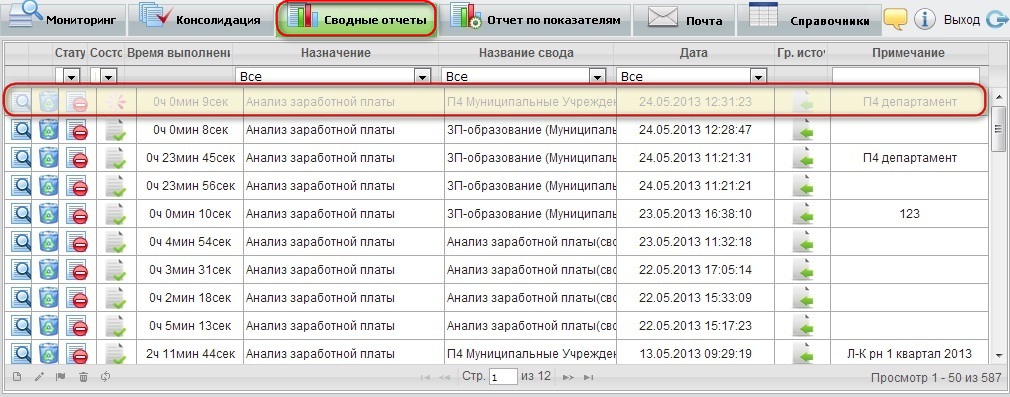Click pencil edit icon in bottom toolbar

(39, 377)
